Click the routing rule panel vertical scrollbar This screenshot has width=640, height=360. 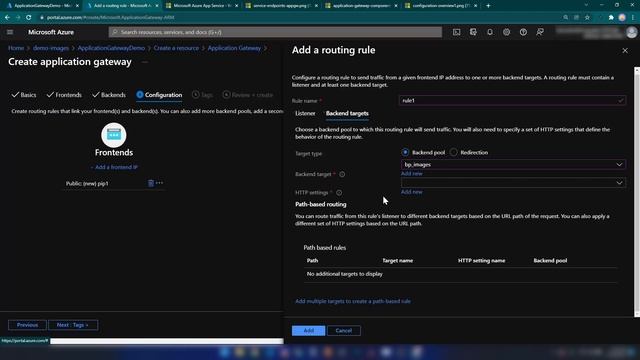pyautogui.click(x=637, y=192)
